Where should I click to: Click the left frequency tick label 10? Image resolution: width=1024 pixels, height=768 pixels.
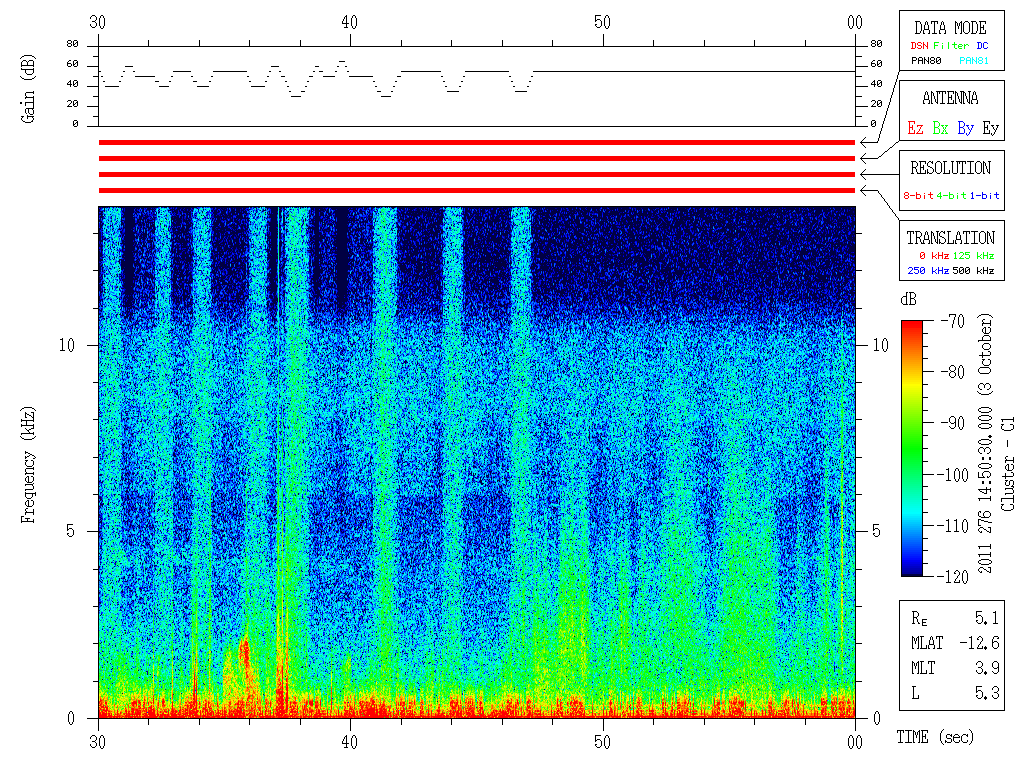click(x=67, y=345)
